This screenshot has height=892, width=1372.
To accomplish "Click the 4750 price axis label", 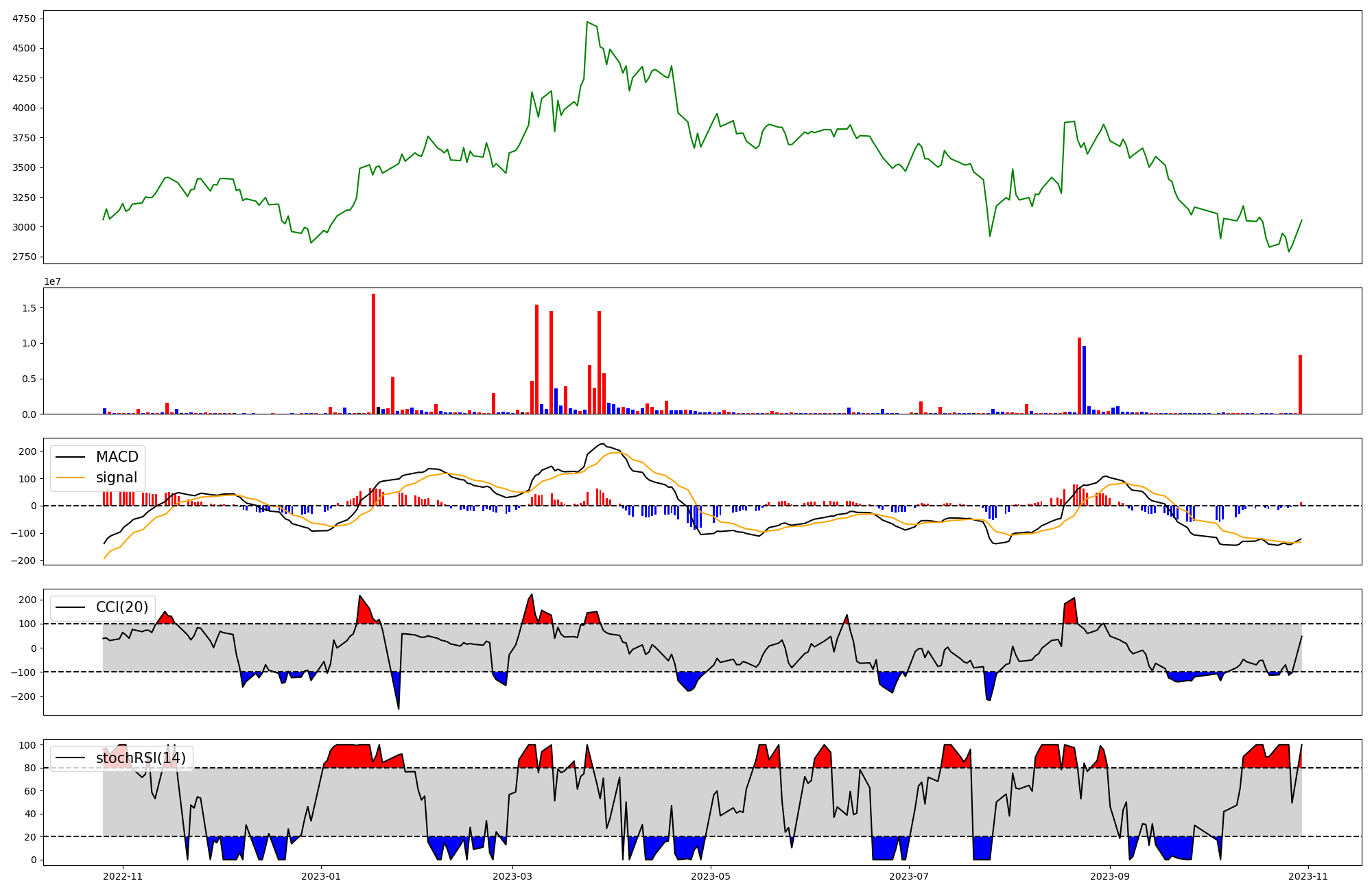I will click(x=24, y=19).
